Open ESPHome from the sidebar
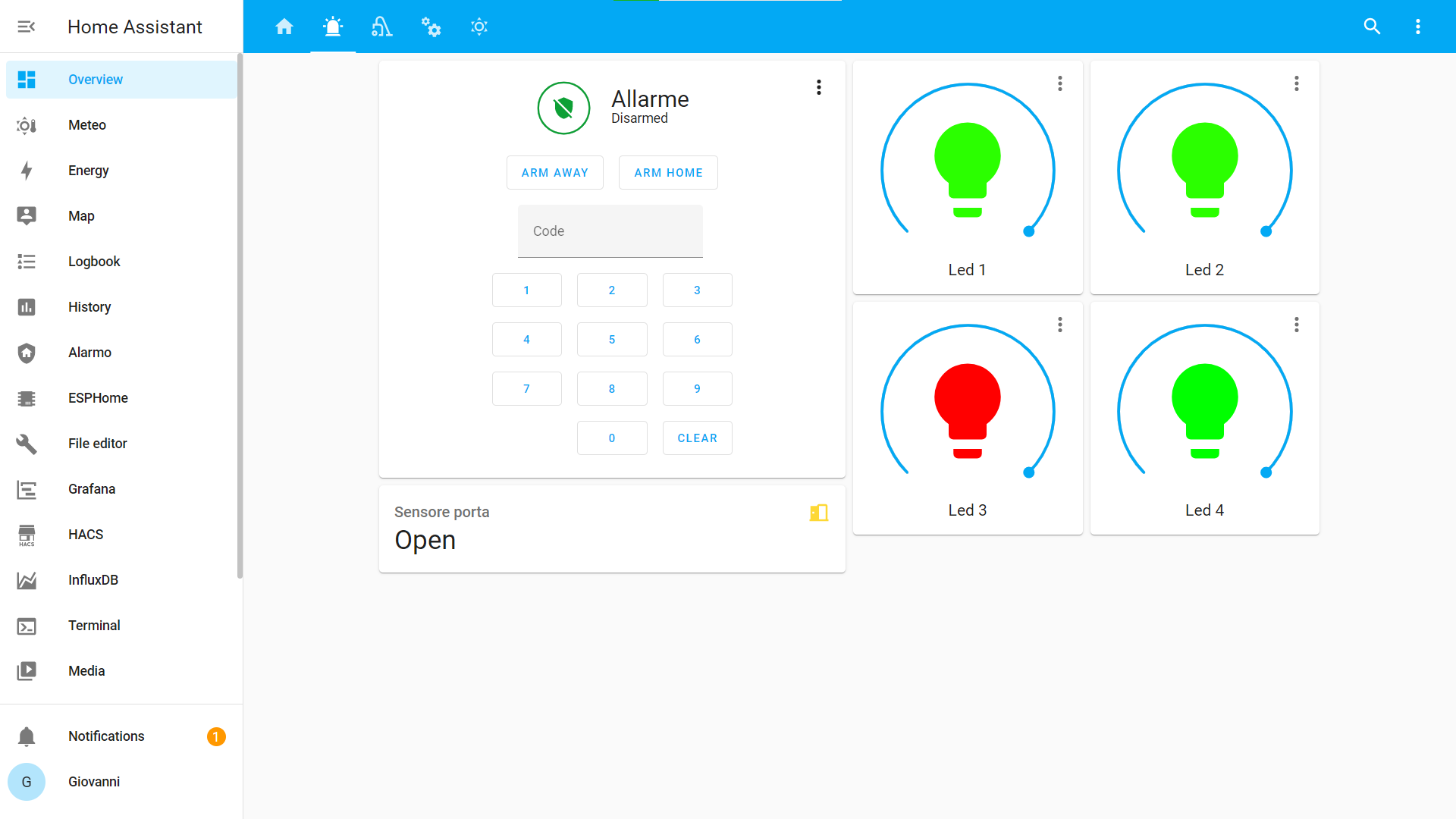1456x819 pixels. (x=98, y=398)
